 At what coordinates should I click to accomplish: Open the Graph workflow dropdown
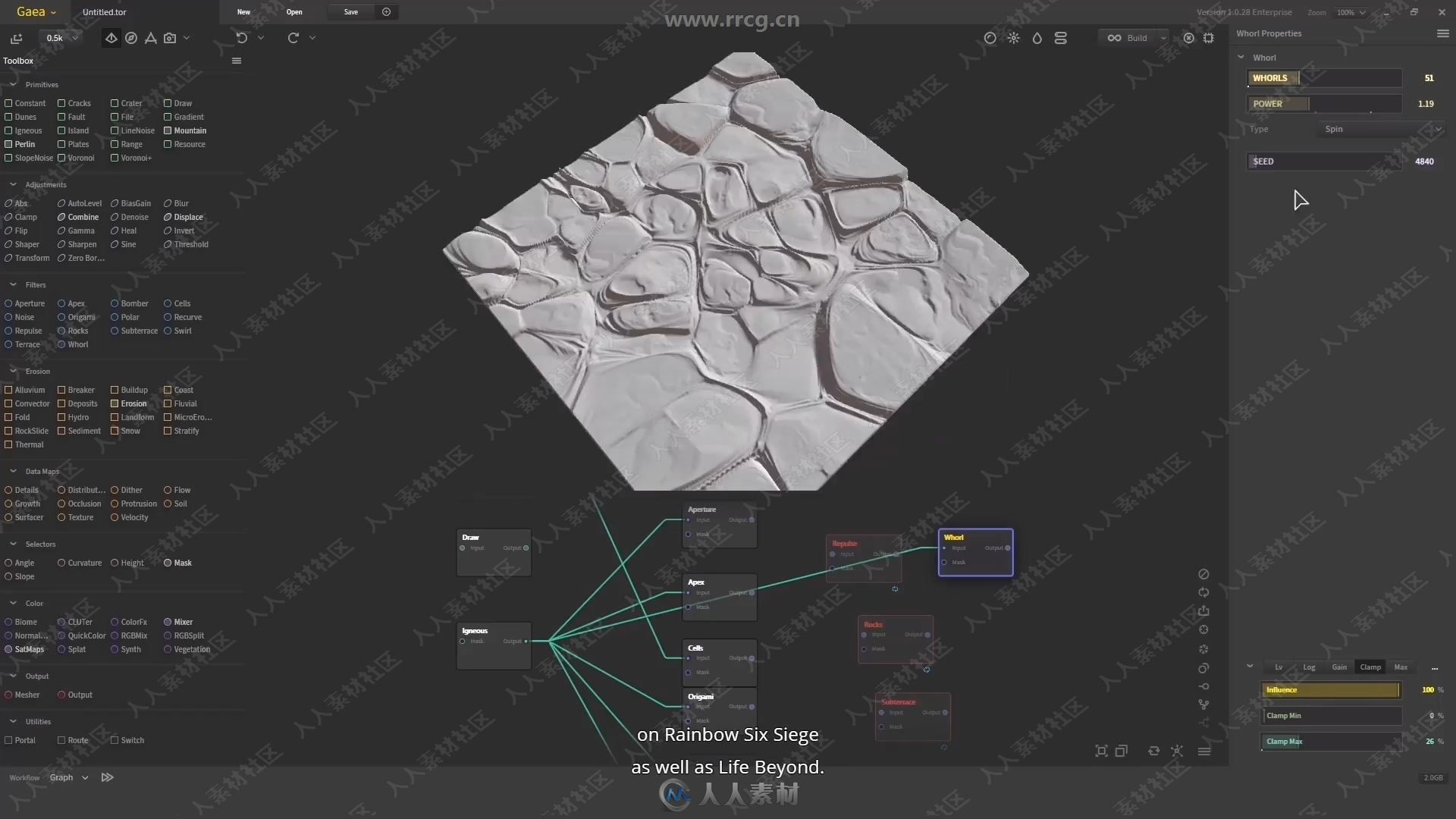pyautogui.click(x=84, y=777)
